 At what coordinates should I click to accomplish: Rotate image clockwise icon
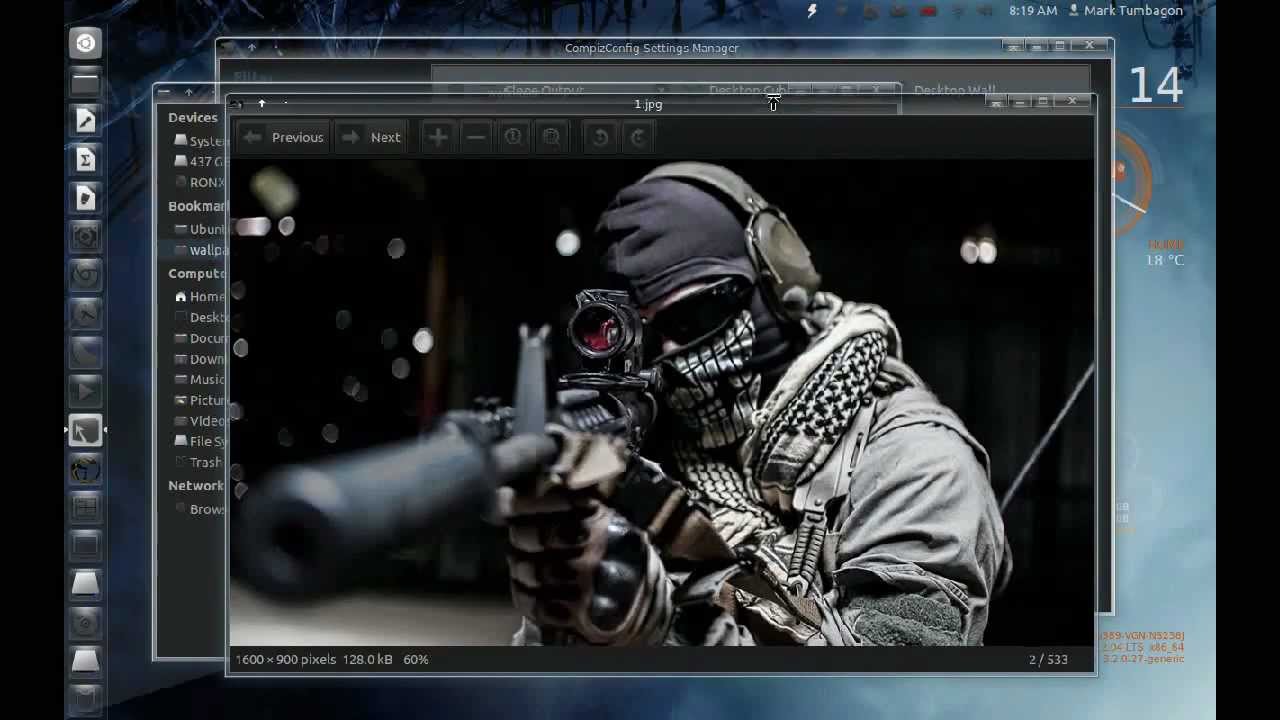tap(639, 137)
